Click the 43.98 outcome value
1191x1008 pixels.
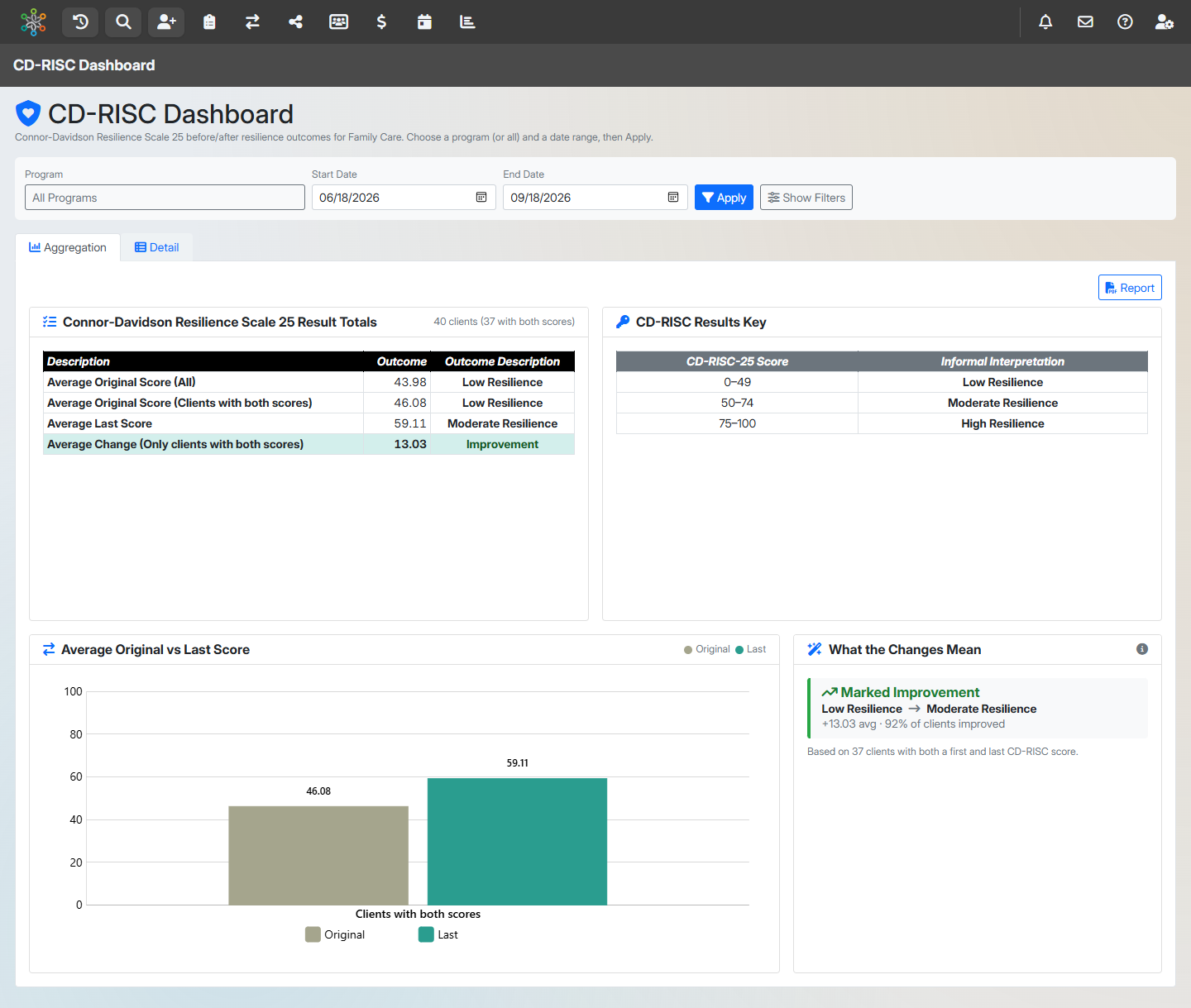(410, 382)
